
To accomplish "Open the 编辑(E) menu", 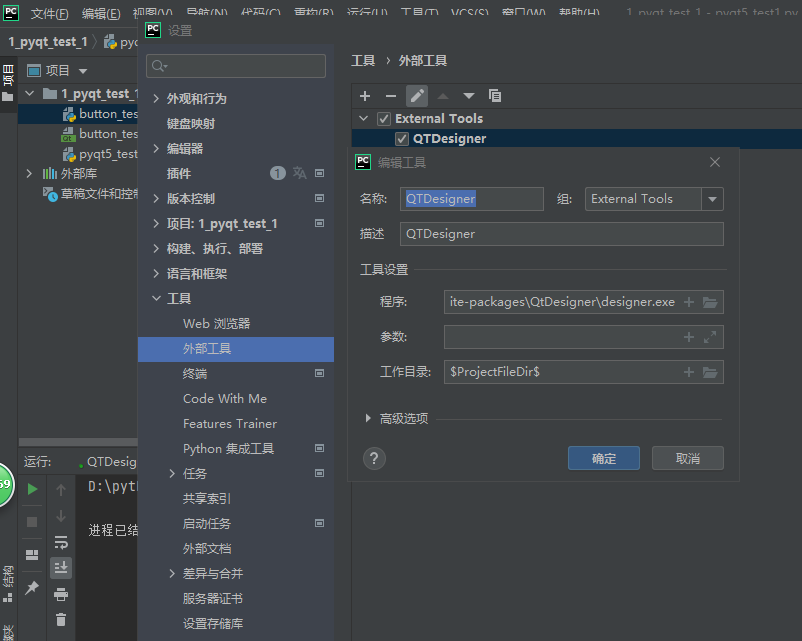I will pos(101,13).
